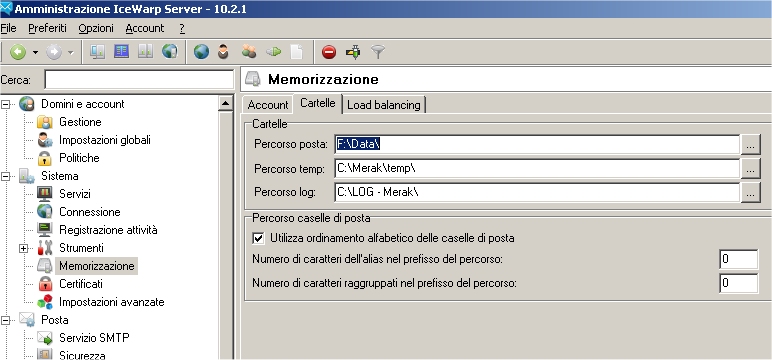Open the Account menu
The image size is (772, 360).
(145, 29)
